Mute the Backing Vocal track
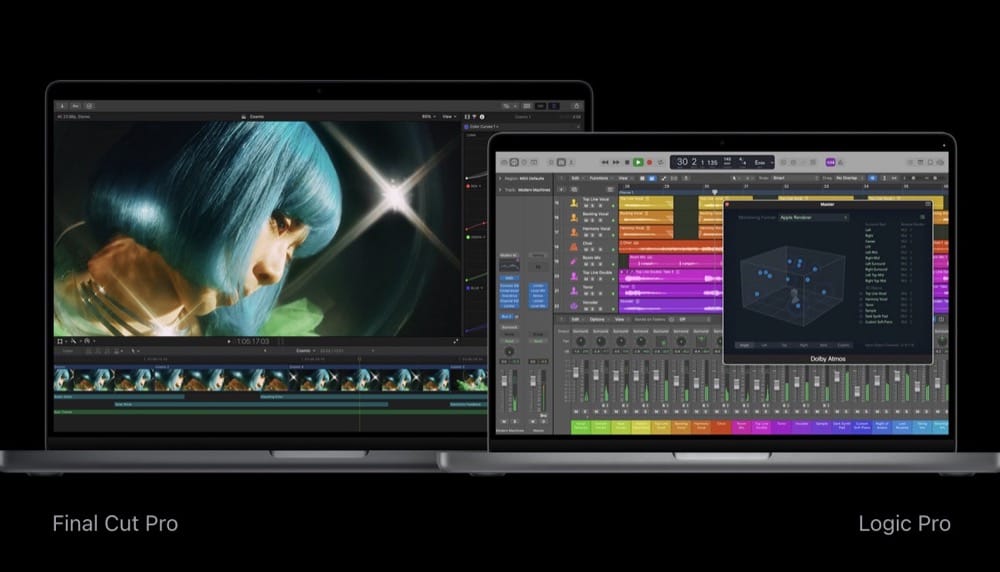1000x572 pixels. click(586, 221)
